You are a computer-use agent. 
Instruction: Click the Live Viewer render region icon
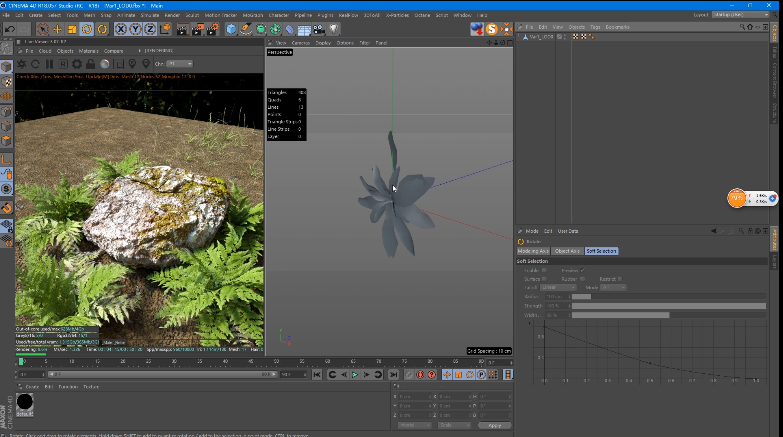119,64
